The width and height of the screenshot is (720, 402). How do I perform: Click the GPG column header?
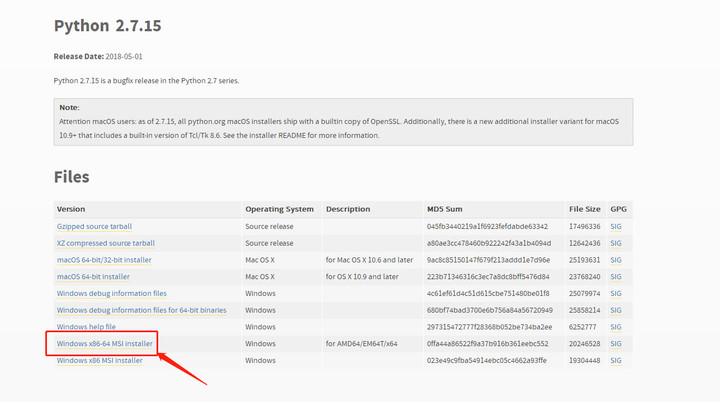point(618,209)
